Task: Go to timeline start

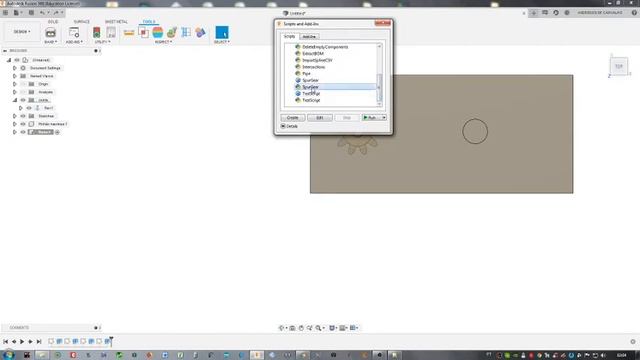Action: tap(5, 342)
